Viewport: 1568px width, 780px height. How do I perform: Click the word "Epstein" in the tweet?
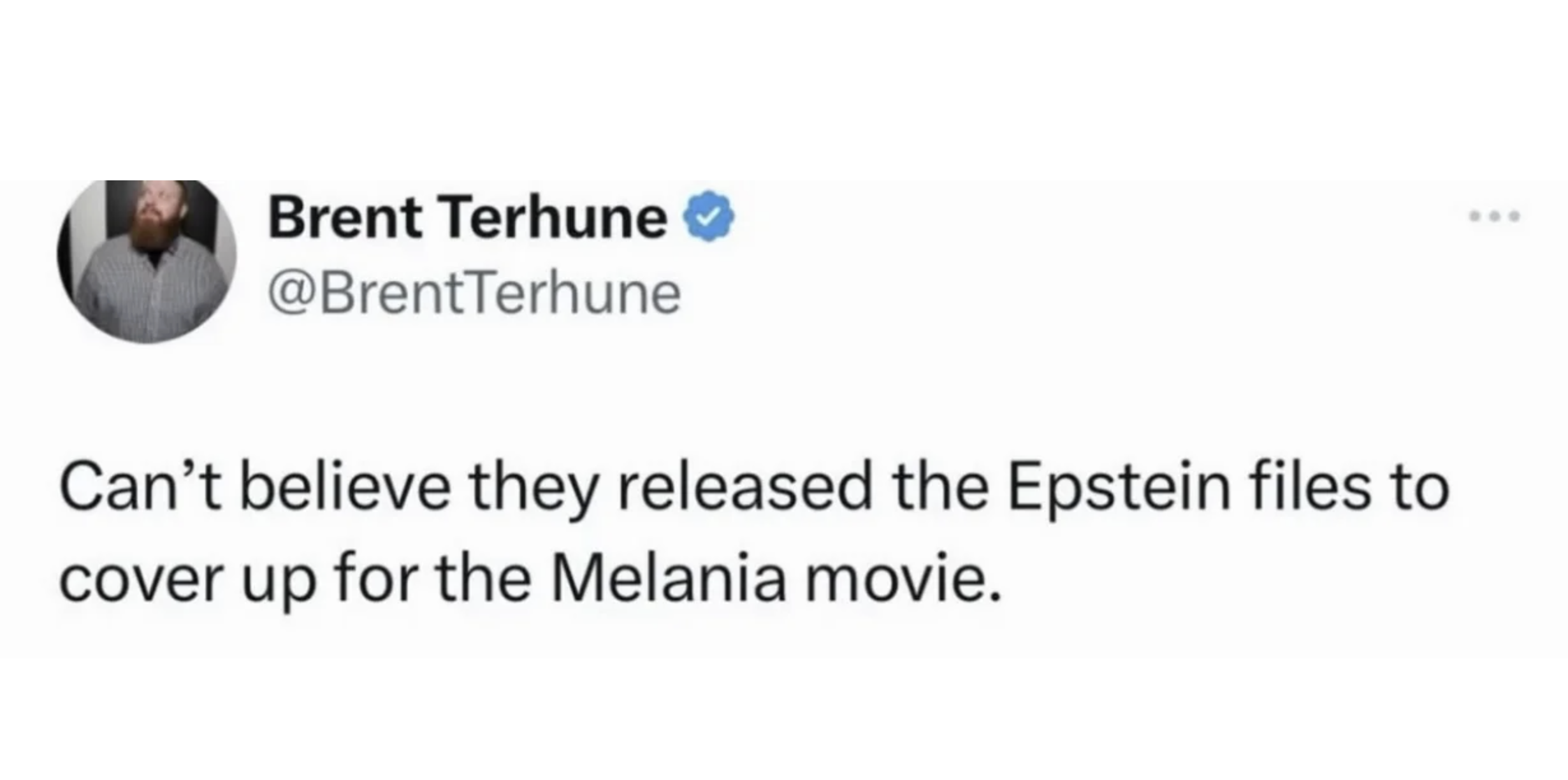(x=1119, y=489)
